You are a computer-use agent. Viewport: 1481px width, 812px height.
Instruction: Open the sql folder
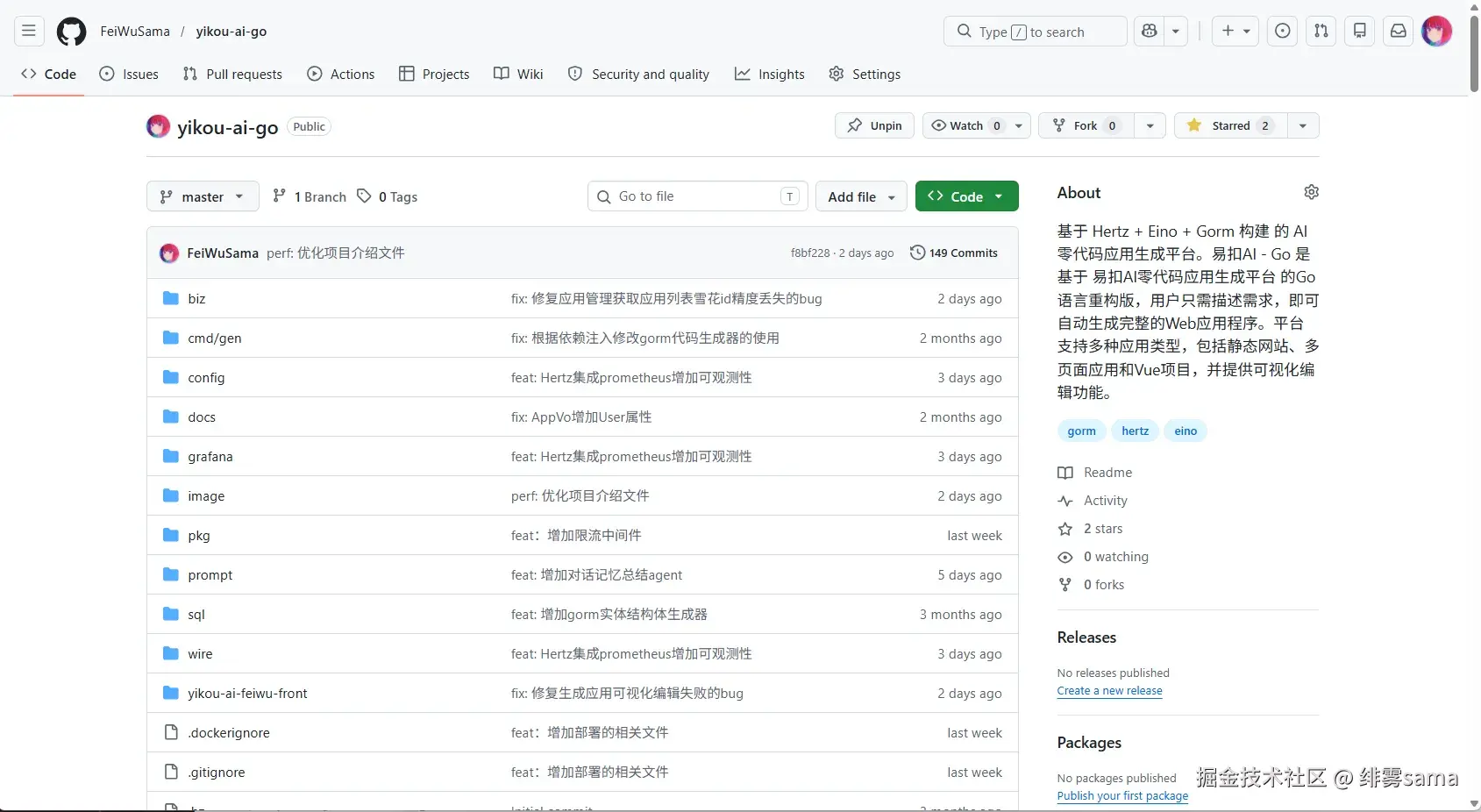[196, 614]
